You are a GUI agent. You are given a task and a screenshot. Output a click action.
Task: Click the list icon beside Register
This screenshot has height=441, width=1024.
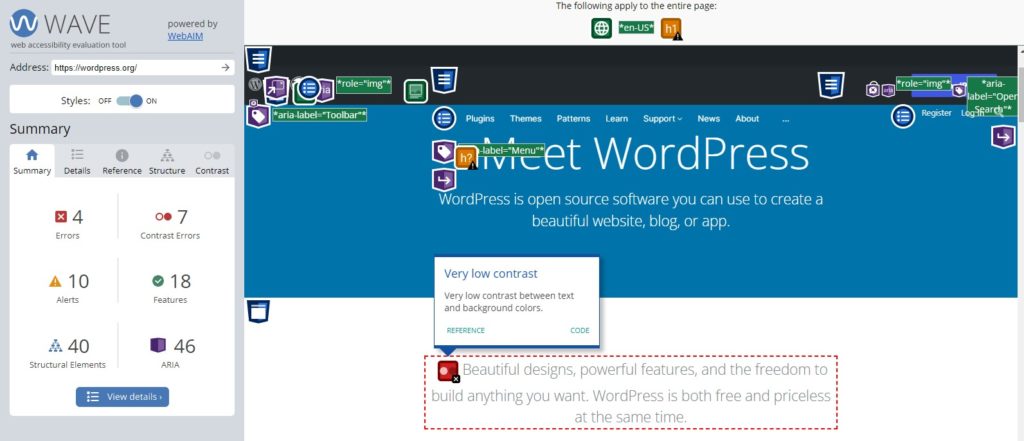coord(903,116)
